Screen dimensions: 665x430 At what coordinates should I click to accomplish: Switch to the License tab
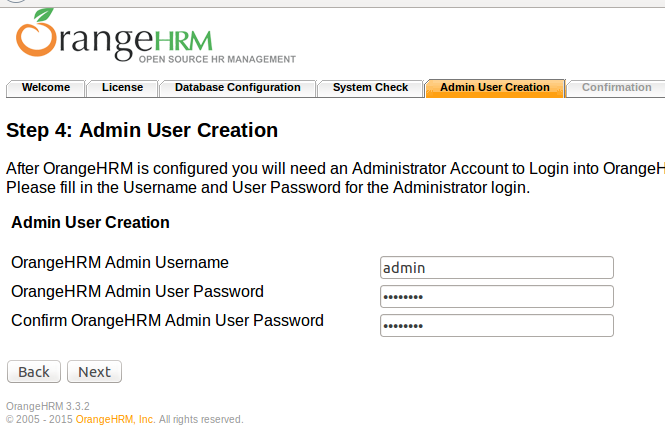pos(122,88)
